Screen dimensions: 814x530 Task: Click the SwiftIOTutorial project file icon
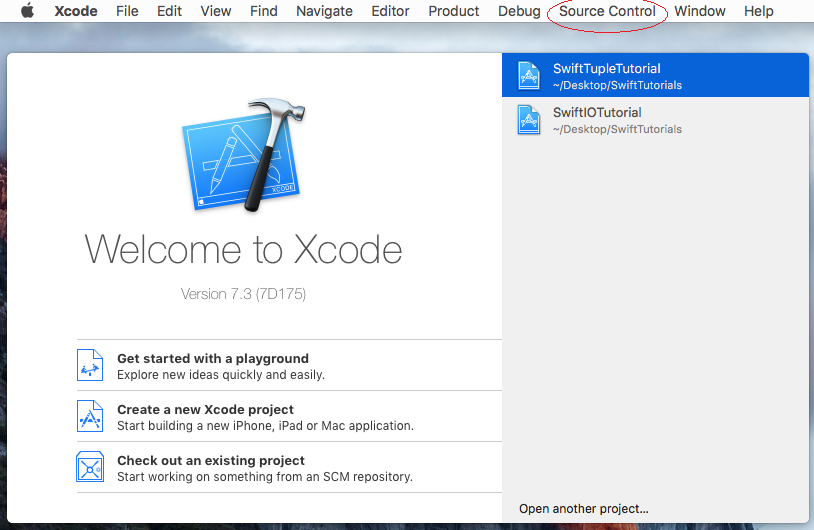click(x=528, y=120)
